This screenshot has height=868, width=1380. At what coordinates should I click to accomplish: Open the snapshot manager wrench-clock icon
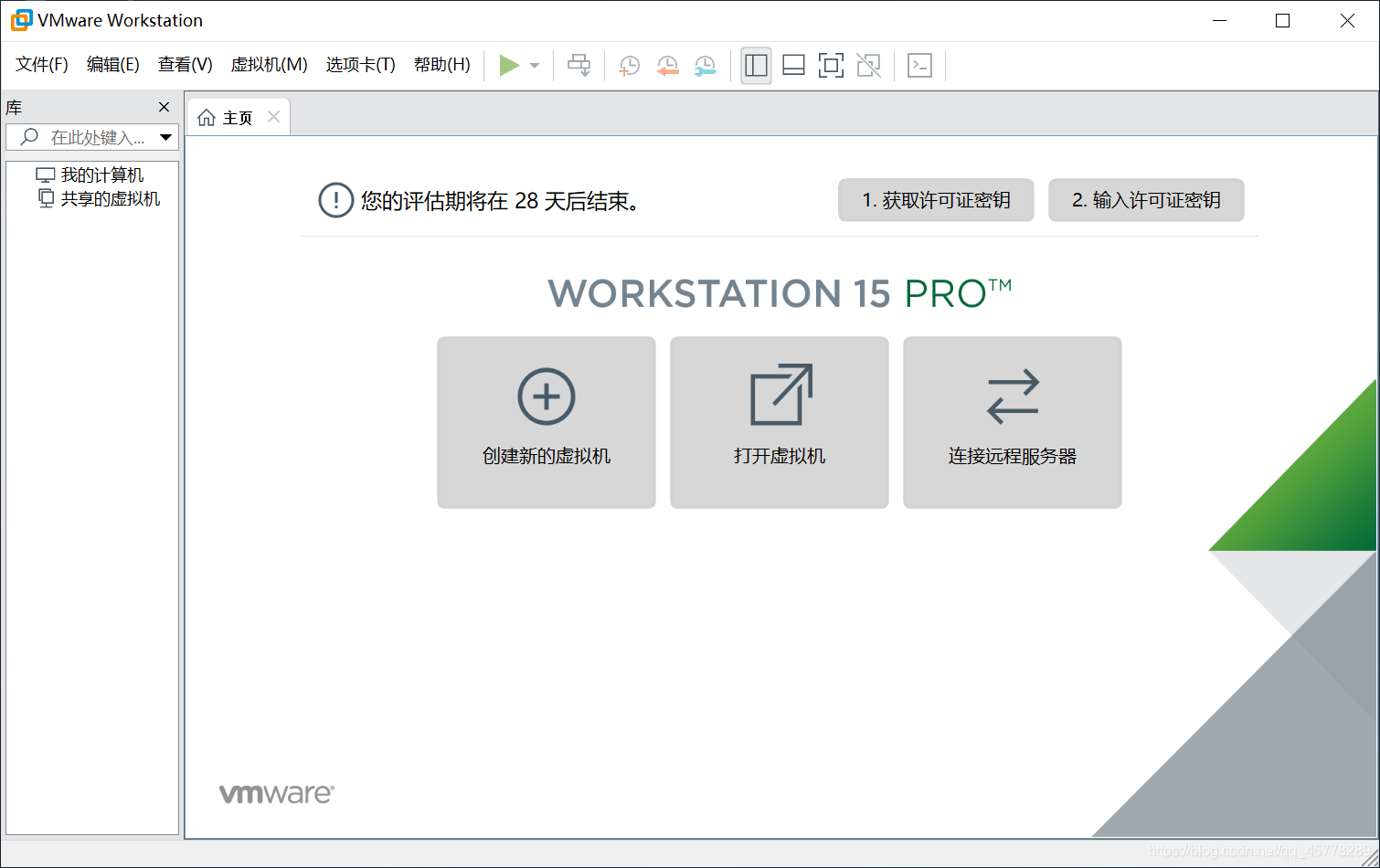tap(706, 66)
